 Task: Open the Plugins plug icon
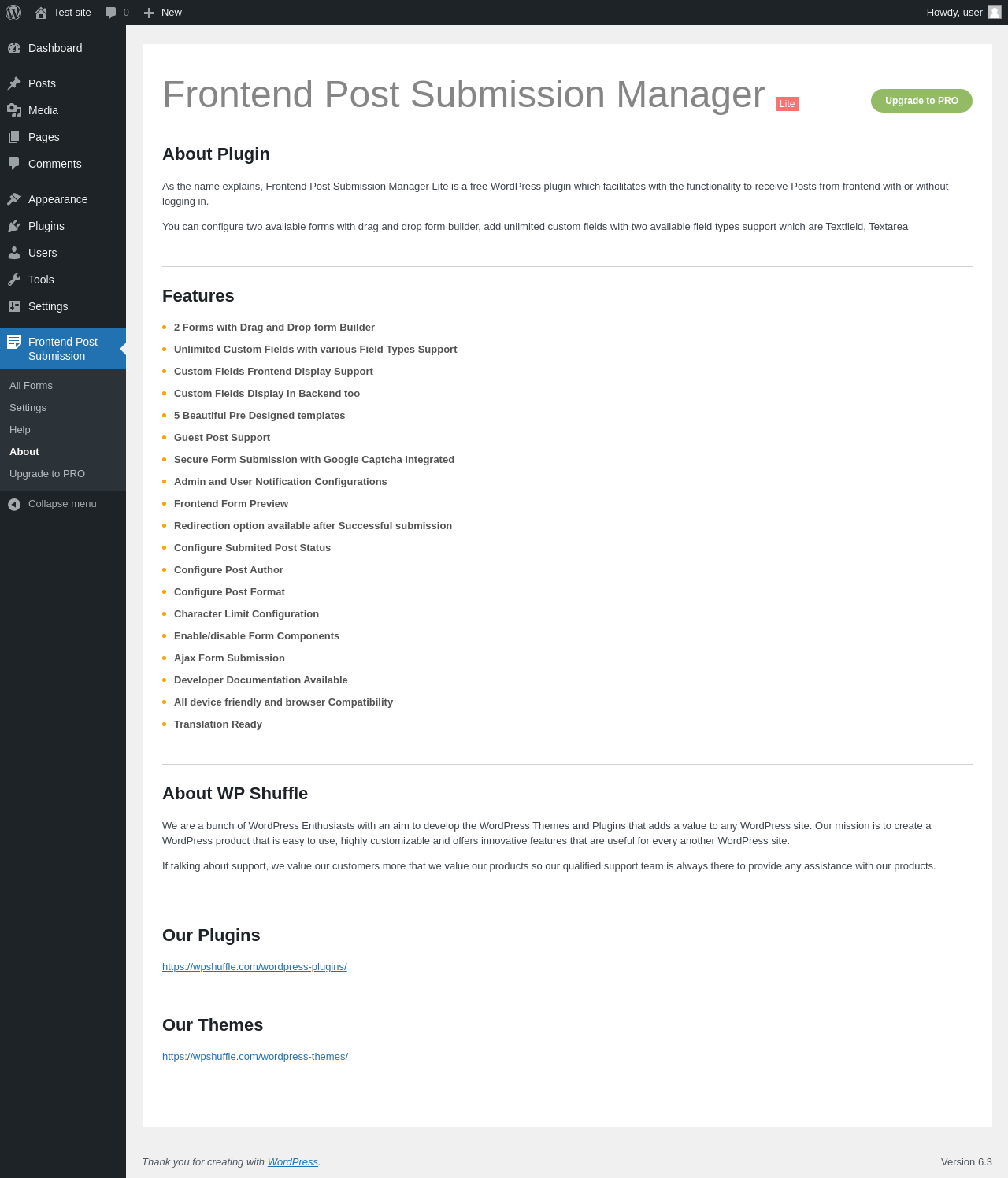click(14, 226)
